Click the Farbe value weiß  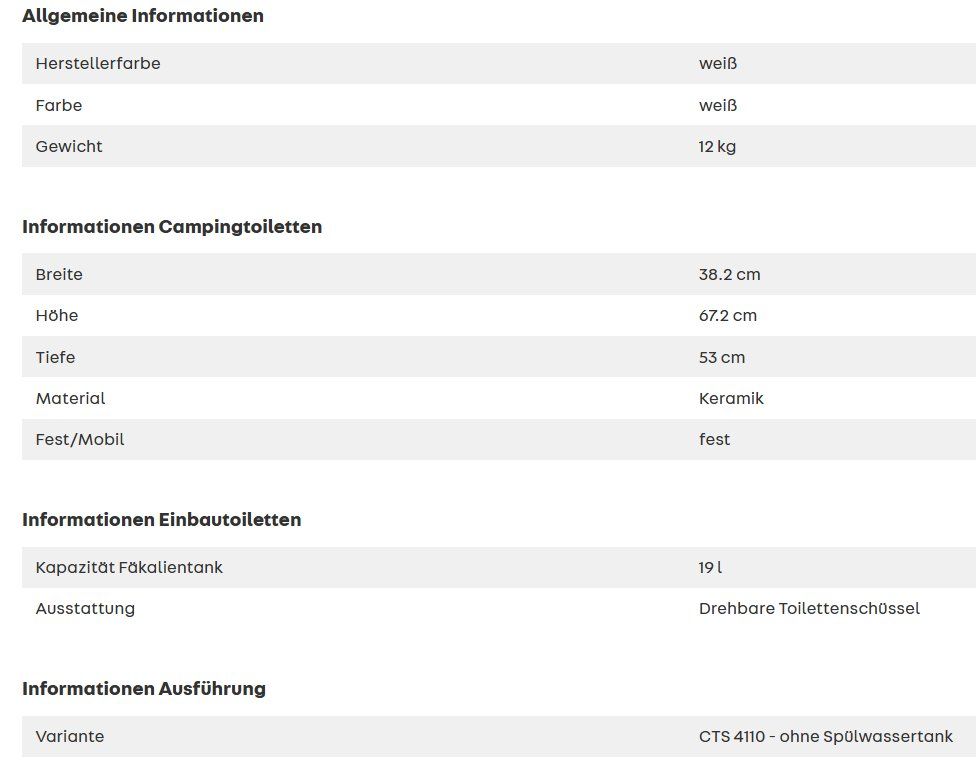click(x=718, y=105)
